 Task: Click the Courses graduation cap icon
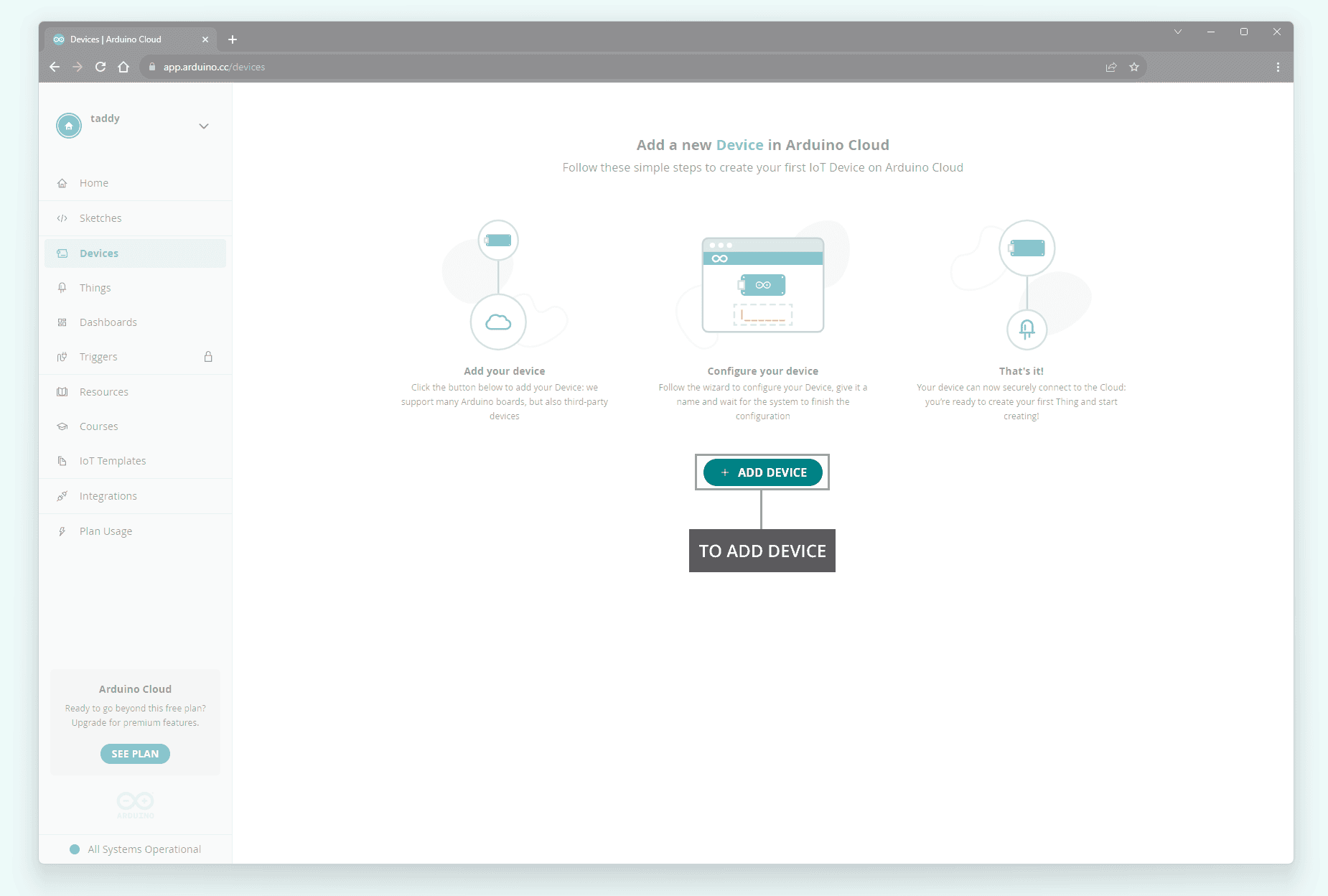point(62,426)
